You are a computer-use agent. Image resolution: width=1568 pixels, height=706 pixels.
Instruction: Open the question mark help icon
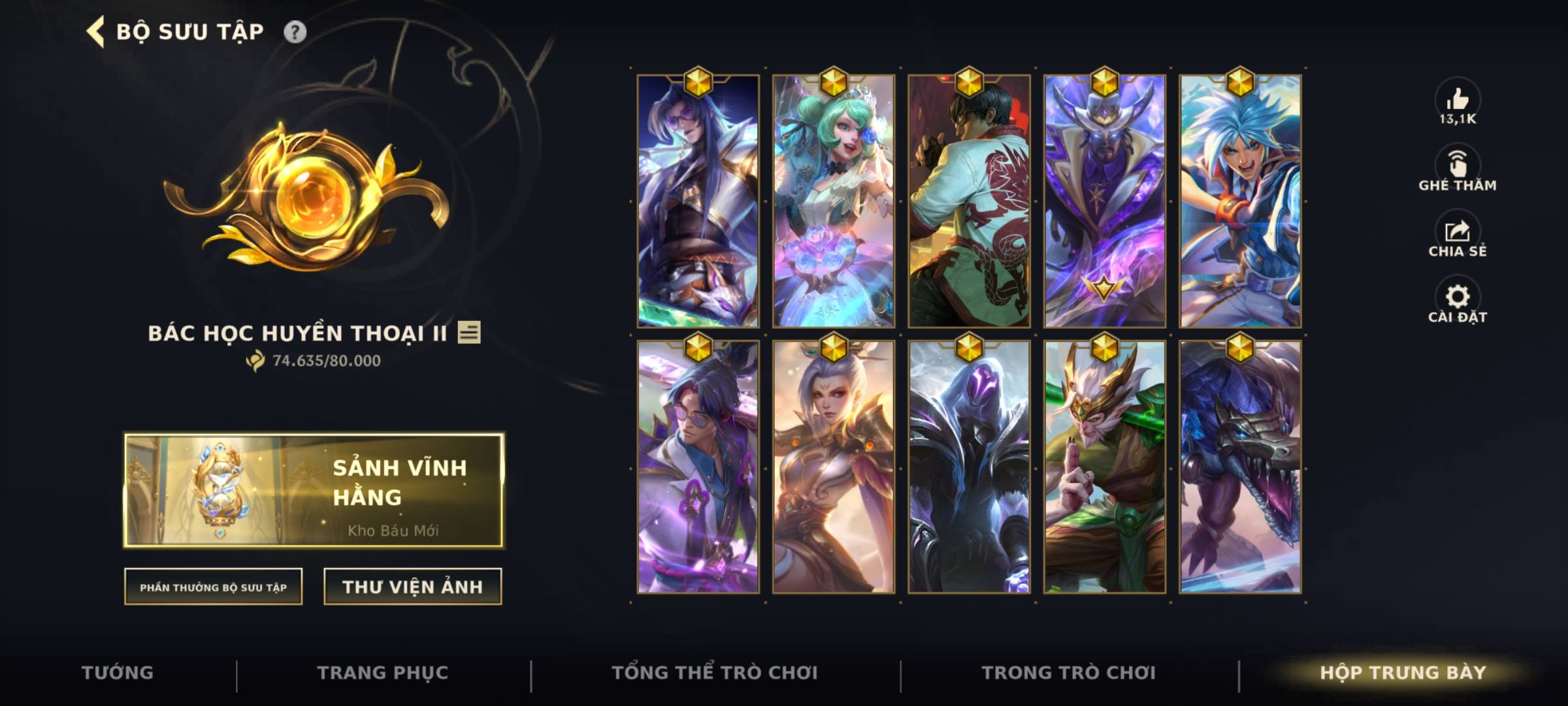(295, 32)
